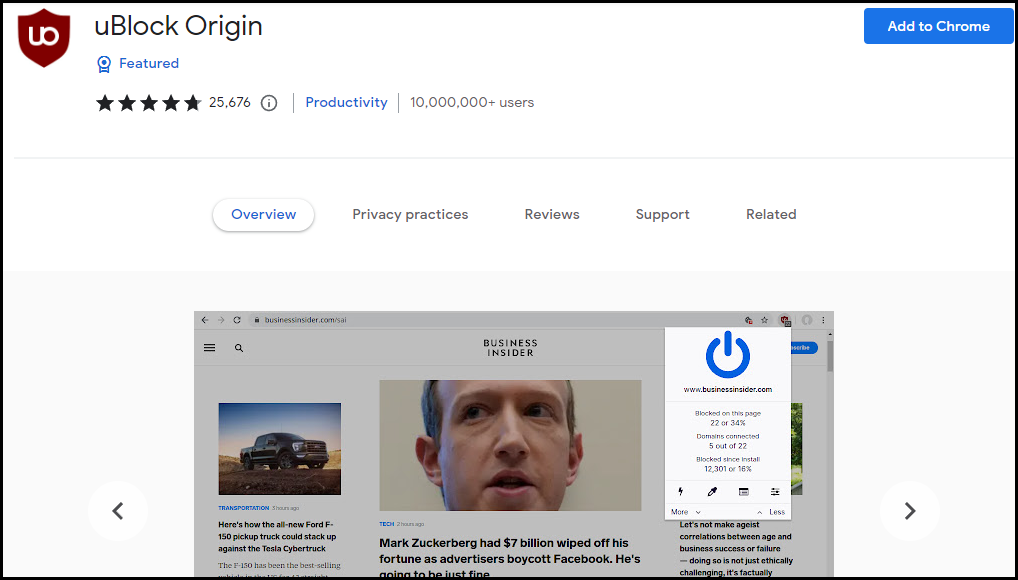Click the profile avatar icon in screenshot toolbar

tap(807, 320)
